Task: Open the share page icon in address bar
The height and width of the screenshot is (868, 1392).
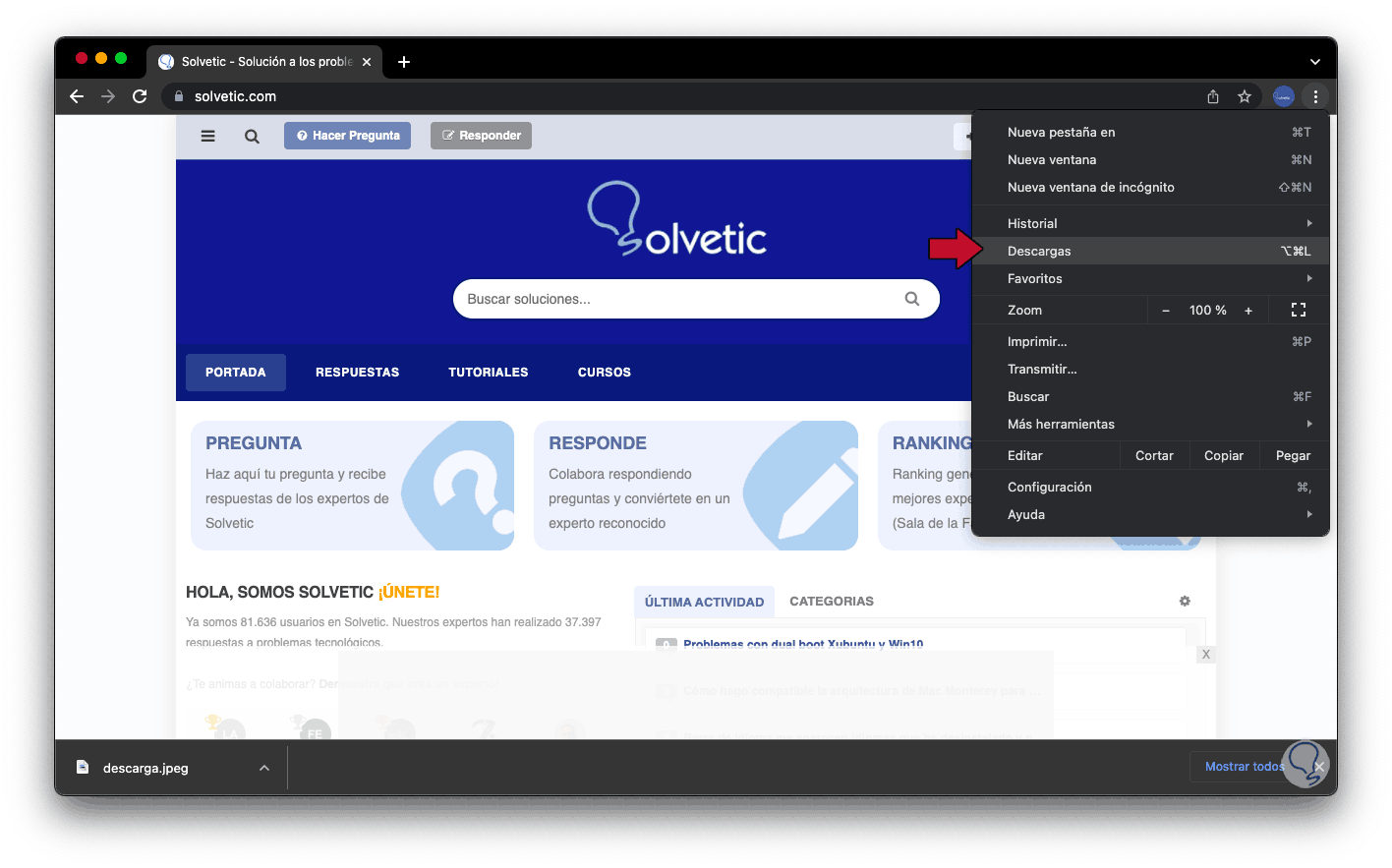Action: coord(1213,96)
